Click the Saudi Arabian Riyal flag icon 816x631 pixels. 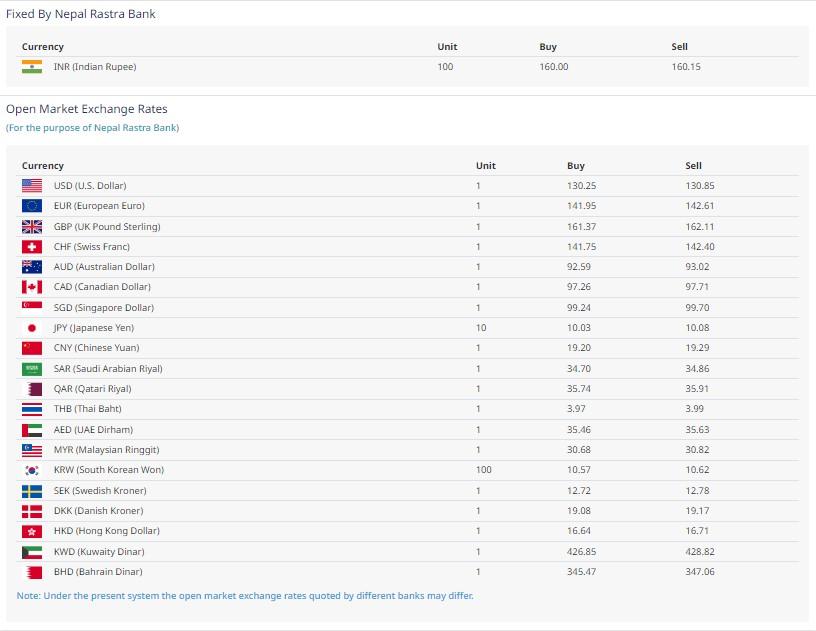(x=32, y=369)
